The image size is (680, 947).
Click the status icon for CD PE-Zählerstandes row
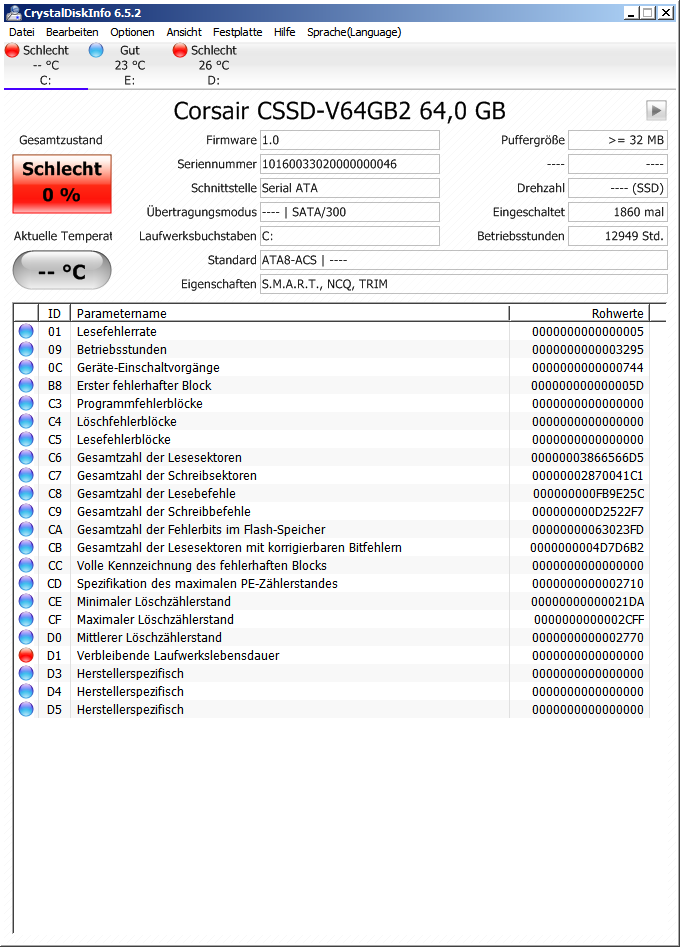coord(26,583)
